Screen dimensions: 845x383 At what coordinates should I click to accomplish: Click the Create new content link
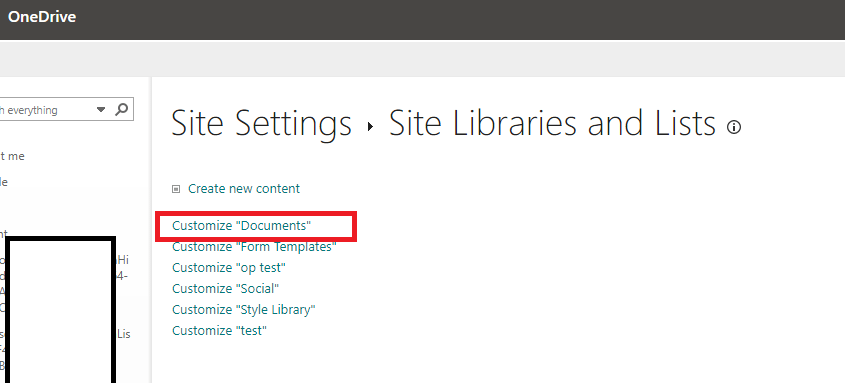244,189
